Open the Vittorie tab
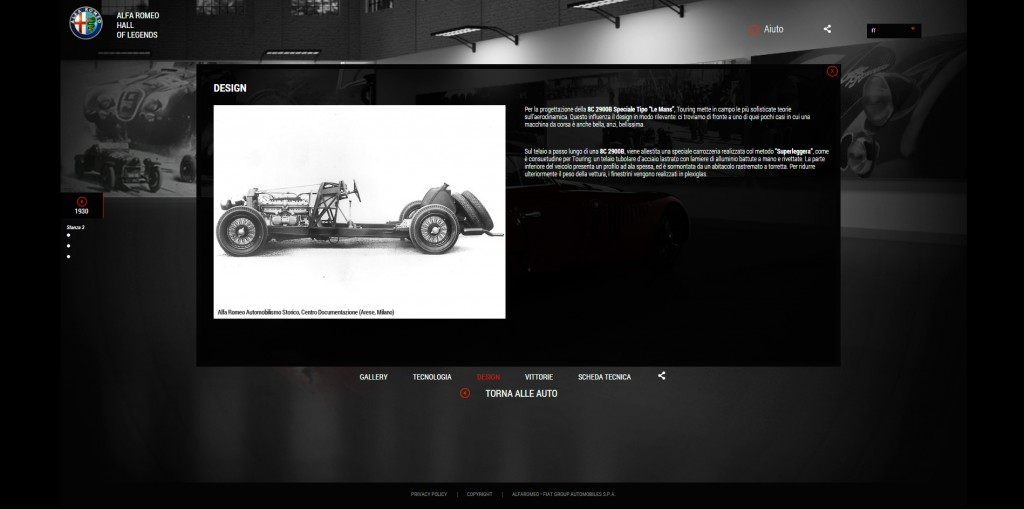 click(x=539, y=377)
